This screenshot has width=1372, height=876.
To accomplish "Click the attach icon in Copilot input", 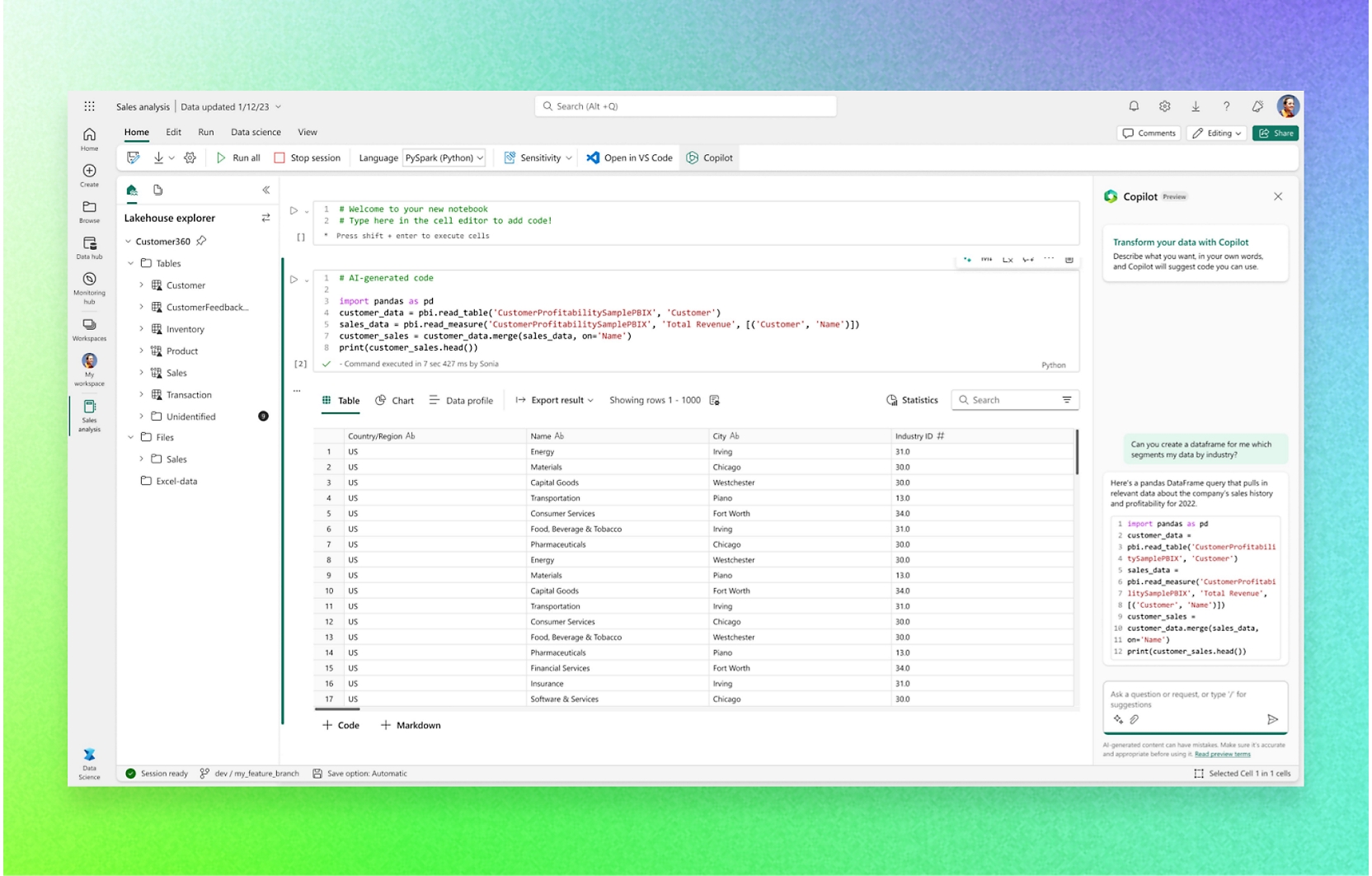I will (1135, 719).
